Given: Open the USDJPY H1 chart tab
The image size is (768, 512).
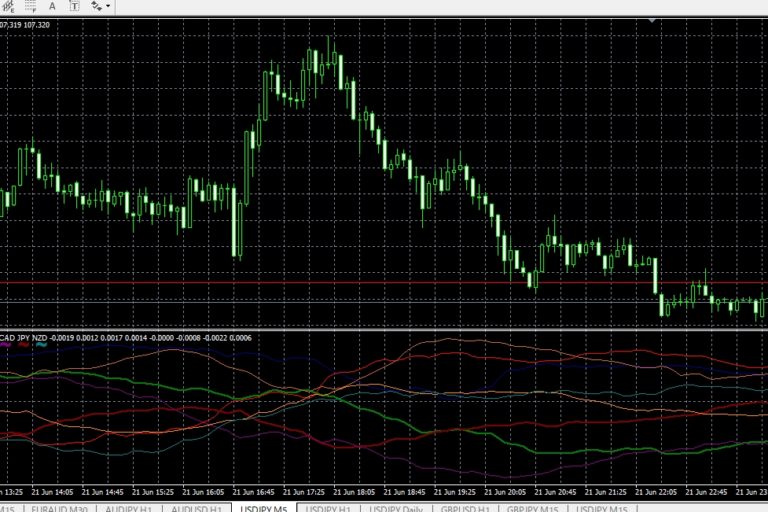Looking at the screenshot, I should coord(331,507).
